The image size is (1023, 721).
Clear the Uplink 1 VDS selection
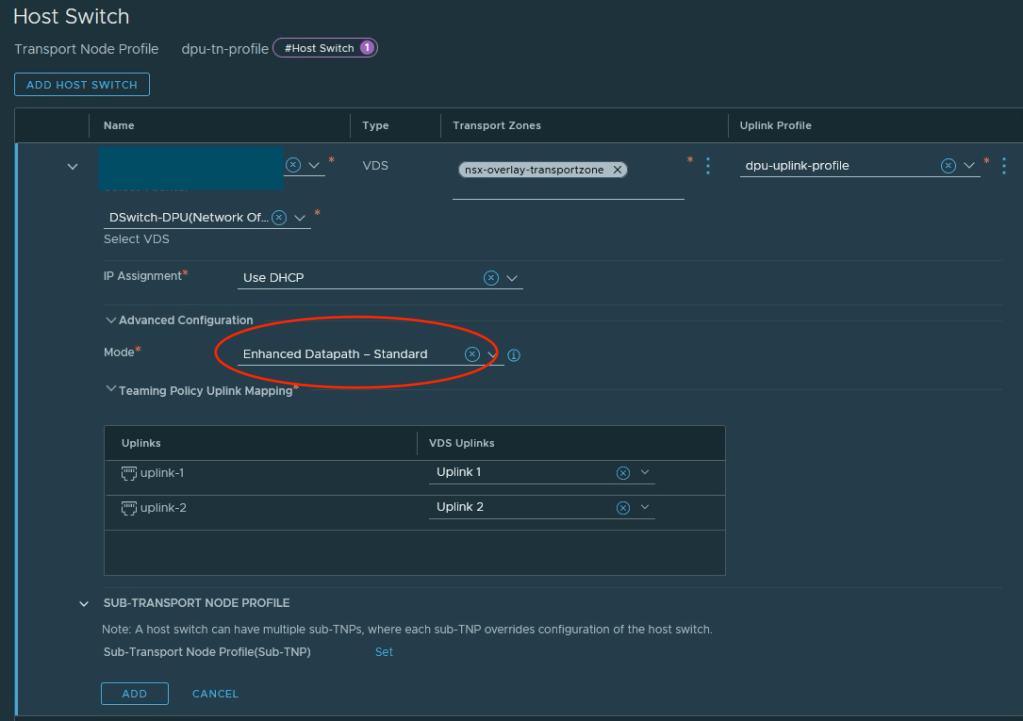[623, 473]
